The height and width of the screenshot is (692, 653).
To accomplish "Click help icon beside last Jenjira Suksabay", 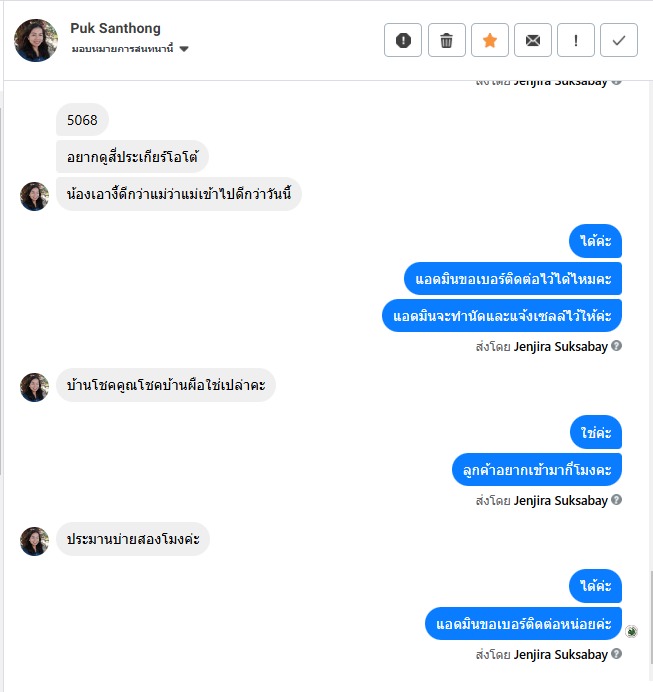I will [x=616, y=654].
